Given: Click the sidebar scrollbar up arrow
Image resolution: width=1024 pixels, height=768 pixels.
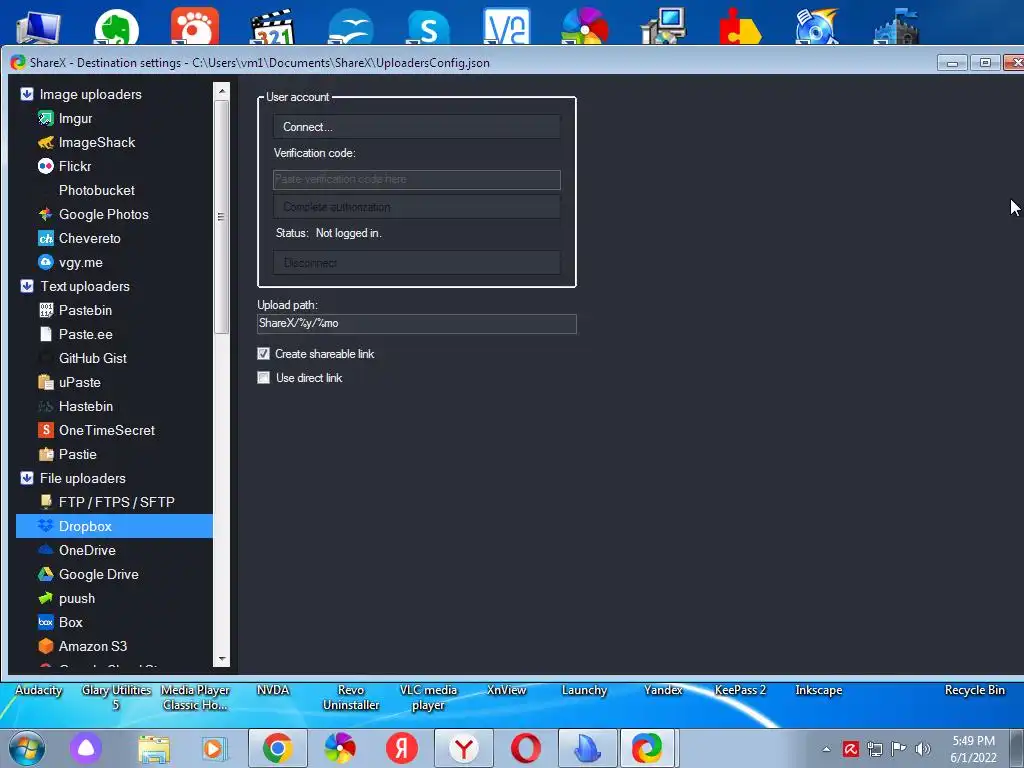Looking at the screenshot, I should click(221, 91).
